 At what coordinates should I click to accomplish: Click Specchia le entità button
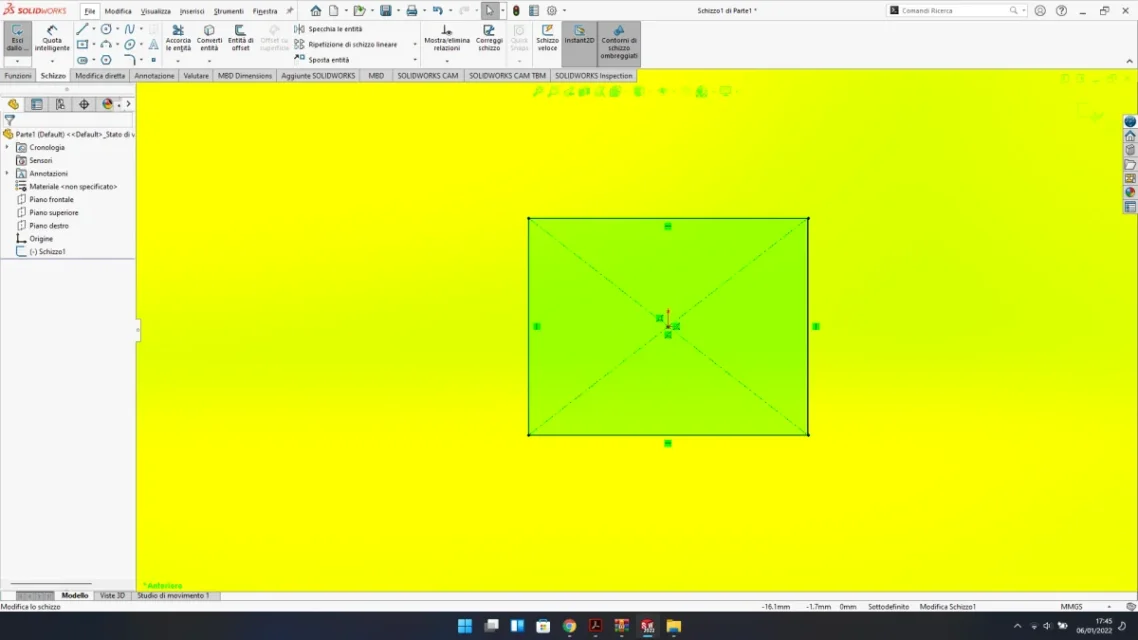click(334, 29)
